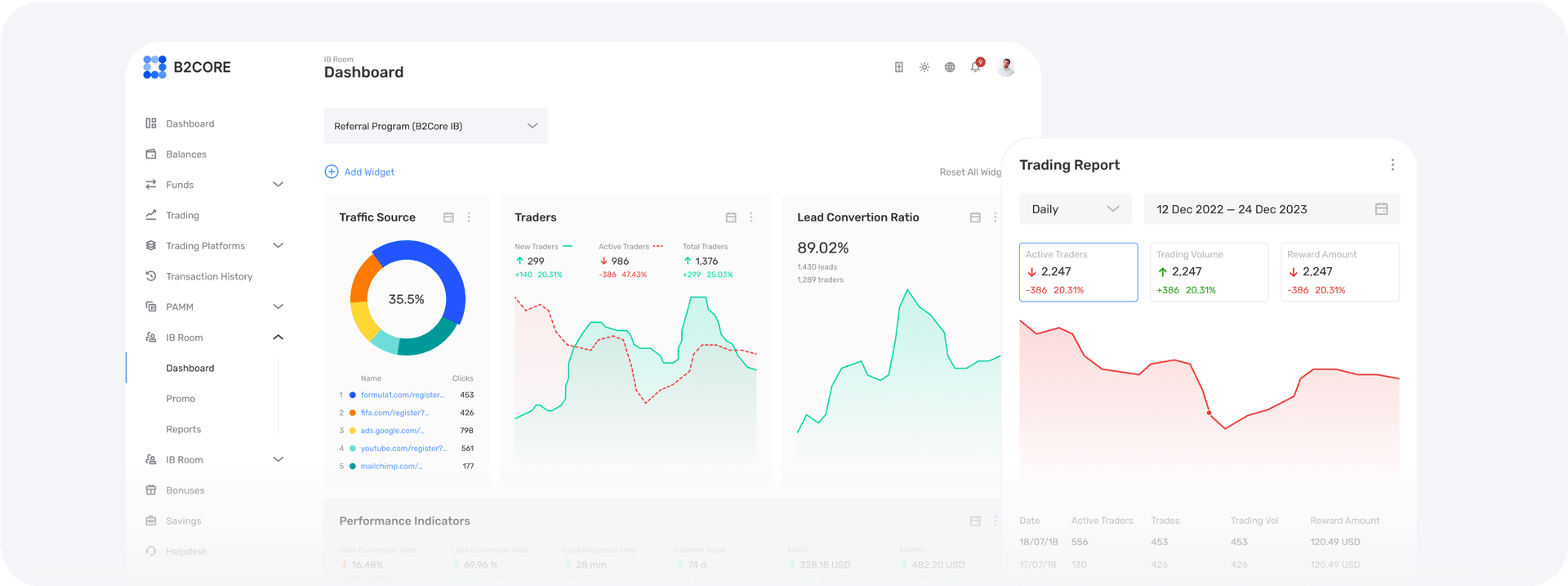1568x586 pixels.
Task: Open Lead Convertion Ratio options dots
Action: pyautogui.click(x=995, y=217)
